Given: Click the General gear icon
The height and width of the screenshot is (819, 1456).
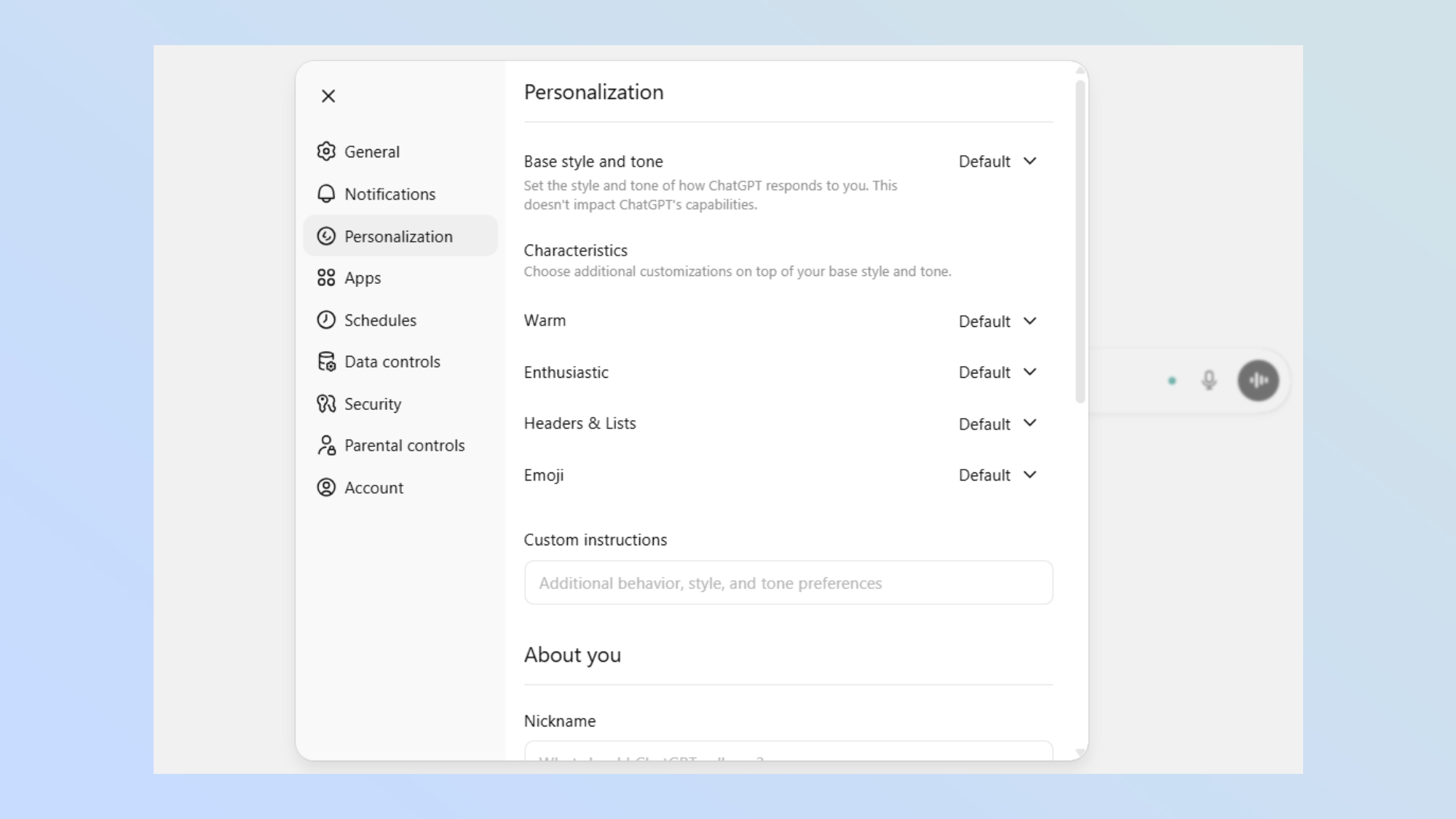Looking at the screenshot, I should pyautogui.click(x=326, y=151).
